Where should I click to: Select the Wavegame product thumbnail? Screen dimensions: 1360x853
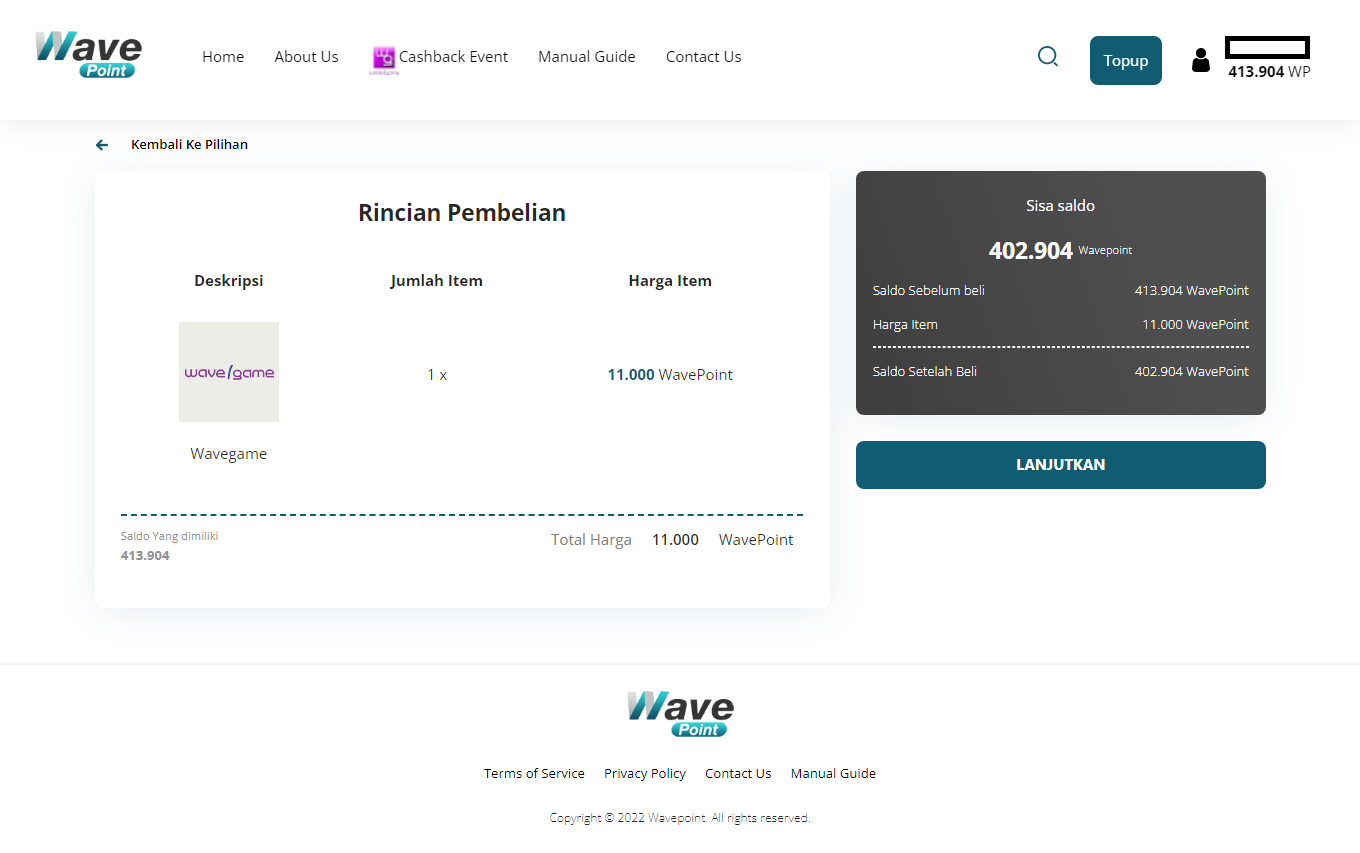(229, 372)
